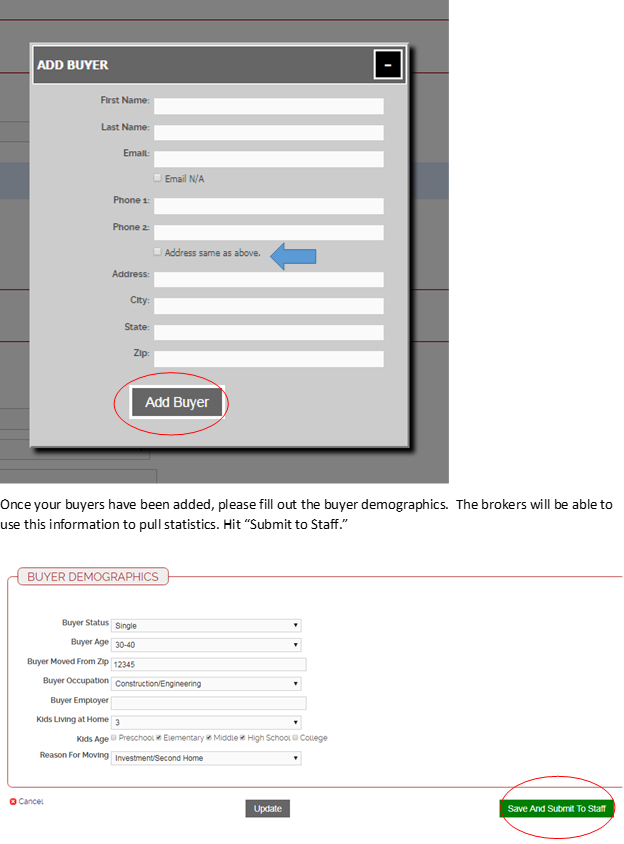Focus the First Name field

tap(268, 106)
